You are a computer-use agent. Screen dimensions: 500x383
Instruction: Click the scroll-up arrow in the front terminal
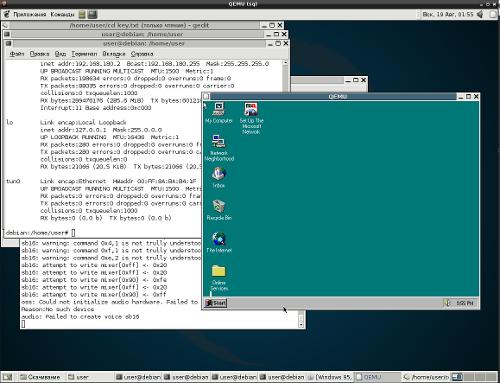(x=285, y=63)
